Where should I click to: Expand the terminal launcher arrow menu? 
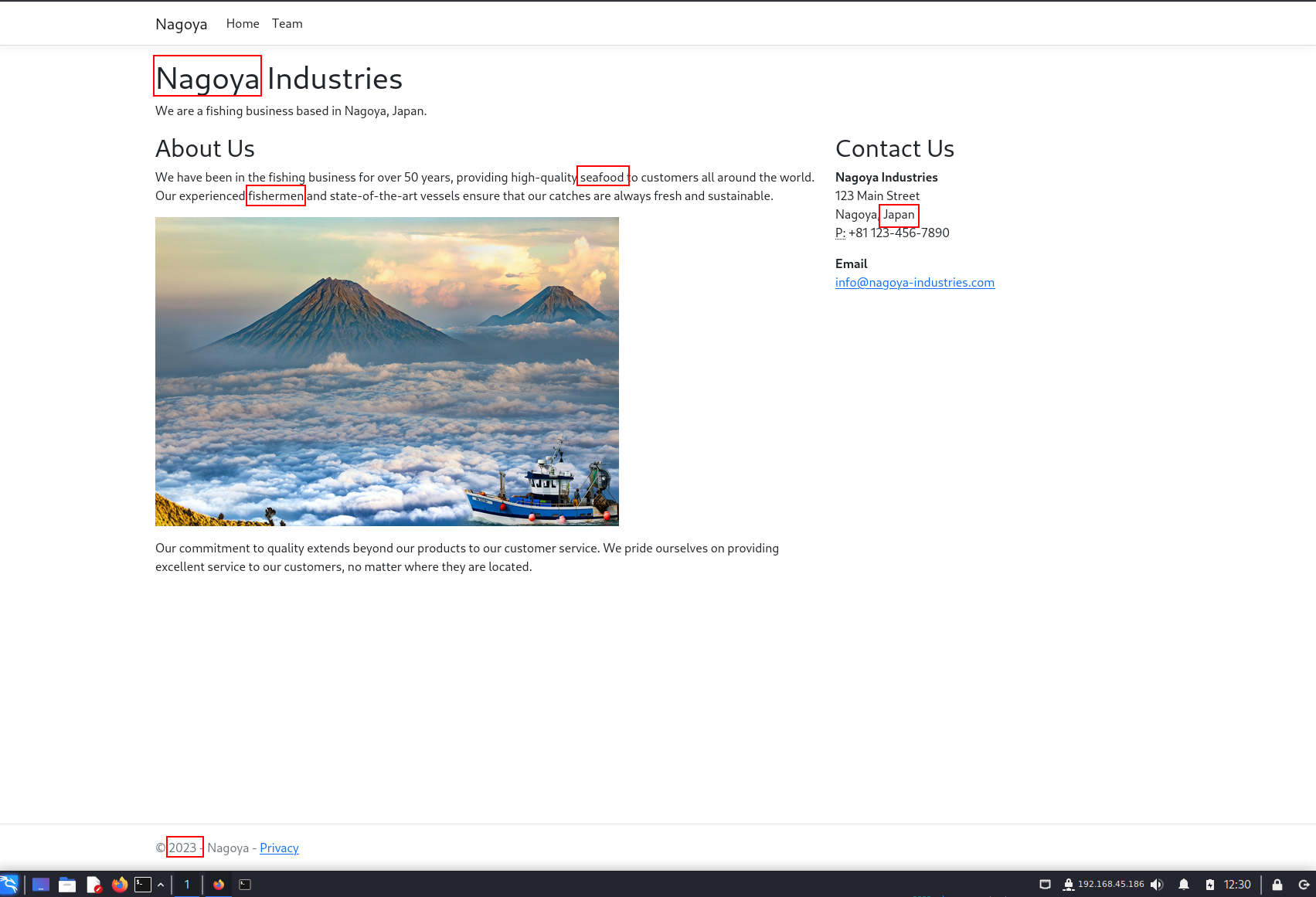[x=161, y=885]
